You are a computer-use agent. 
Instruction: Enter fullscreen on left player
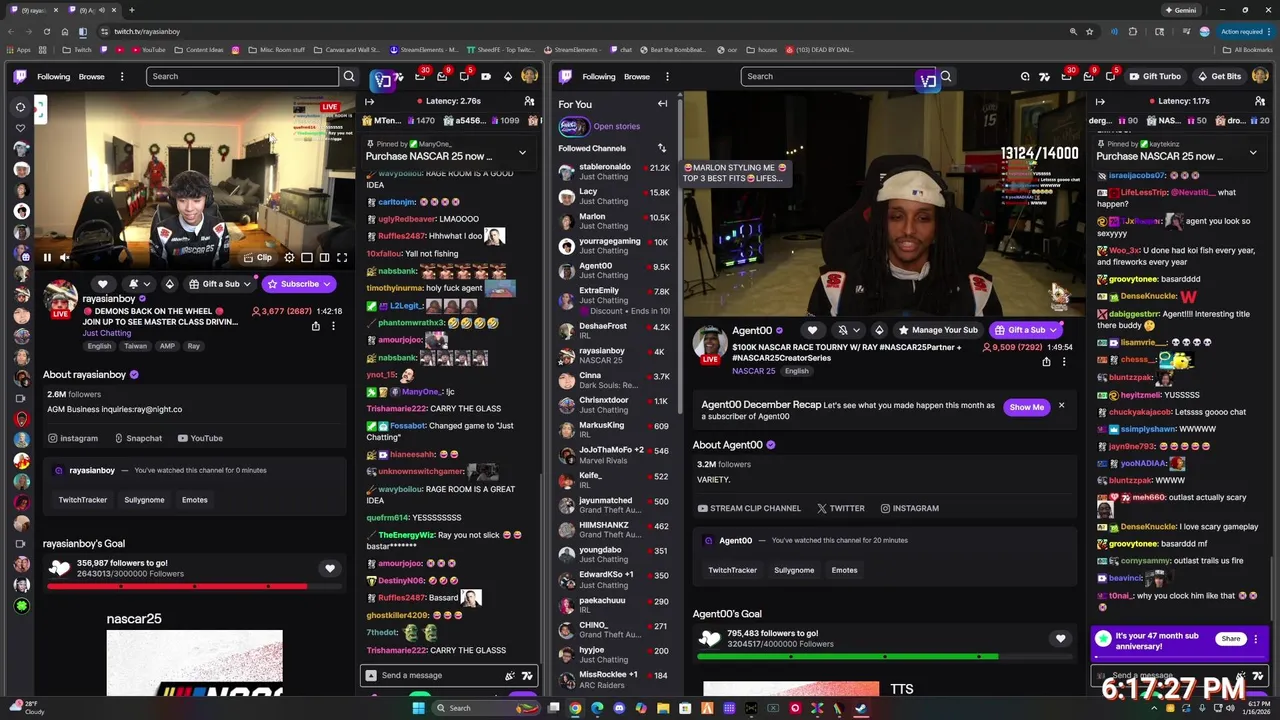(x=342, y=258)
